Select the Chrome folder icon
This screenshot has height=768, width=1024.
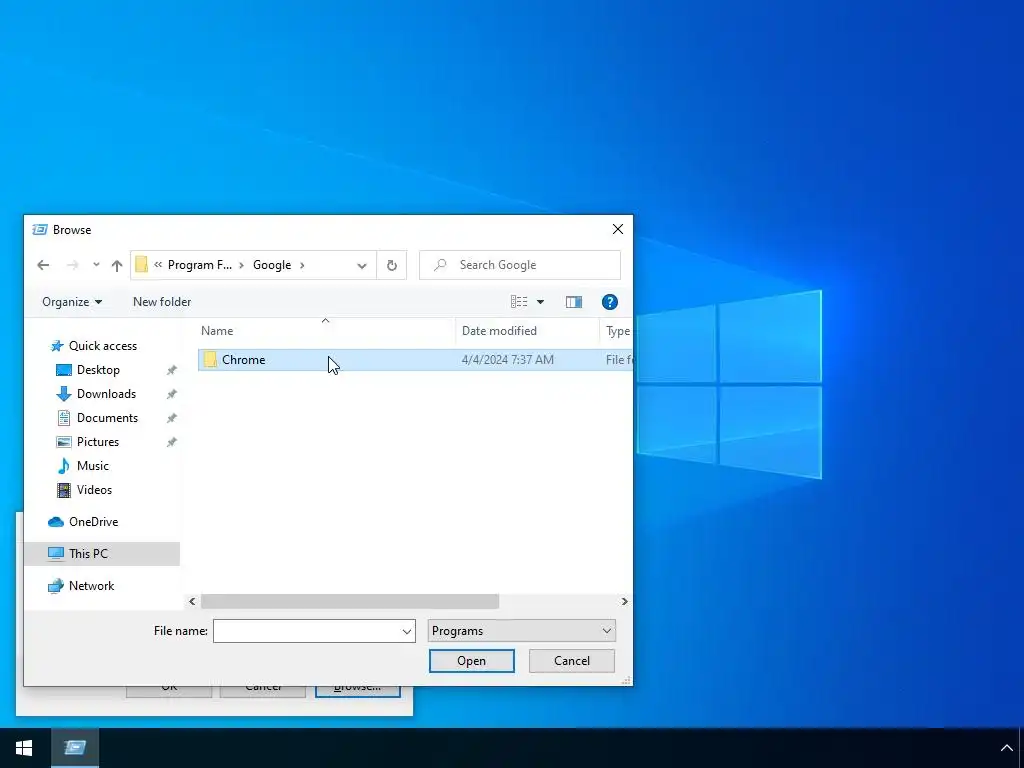pyautogui.click(x=210, y=360)
